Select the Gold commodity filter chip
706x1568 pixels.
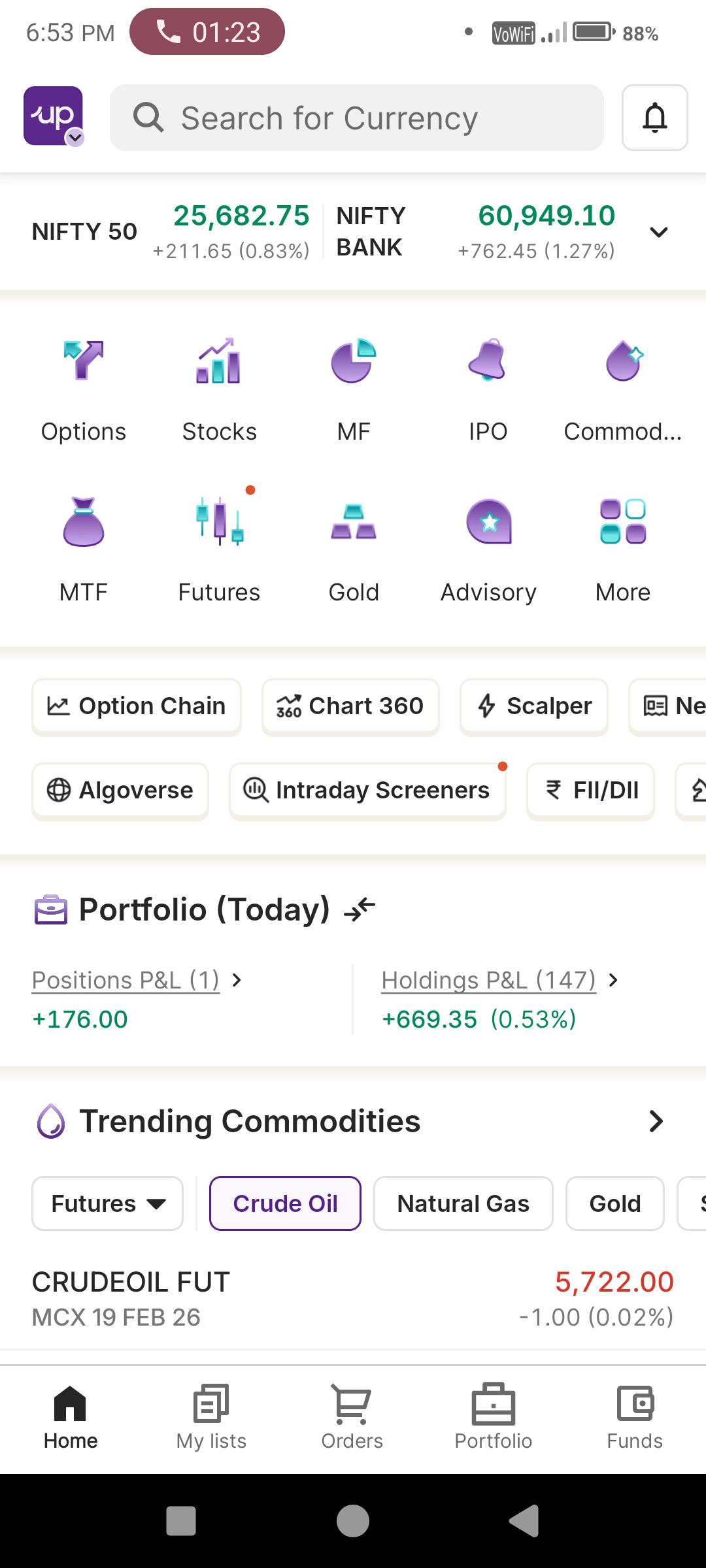click(614, 1203)
